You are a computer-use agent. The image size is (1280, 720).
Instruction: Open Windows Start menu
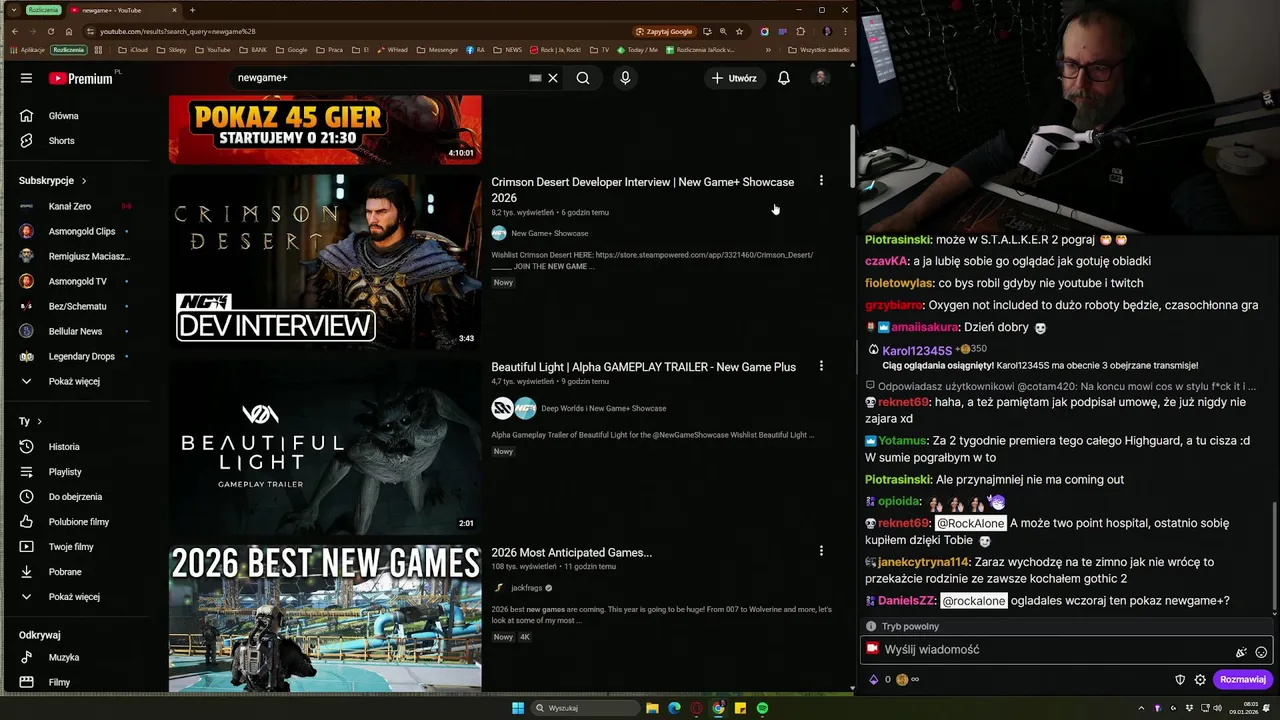pyautogui.click(x=518, y=708)
